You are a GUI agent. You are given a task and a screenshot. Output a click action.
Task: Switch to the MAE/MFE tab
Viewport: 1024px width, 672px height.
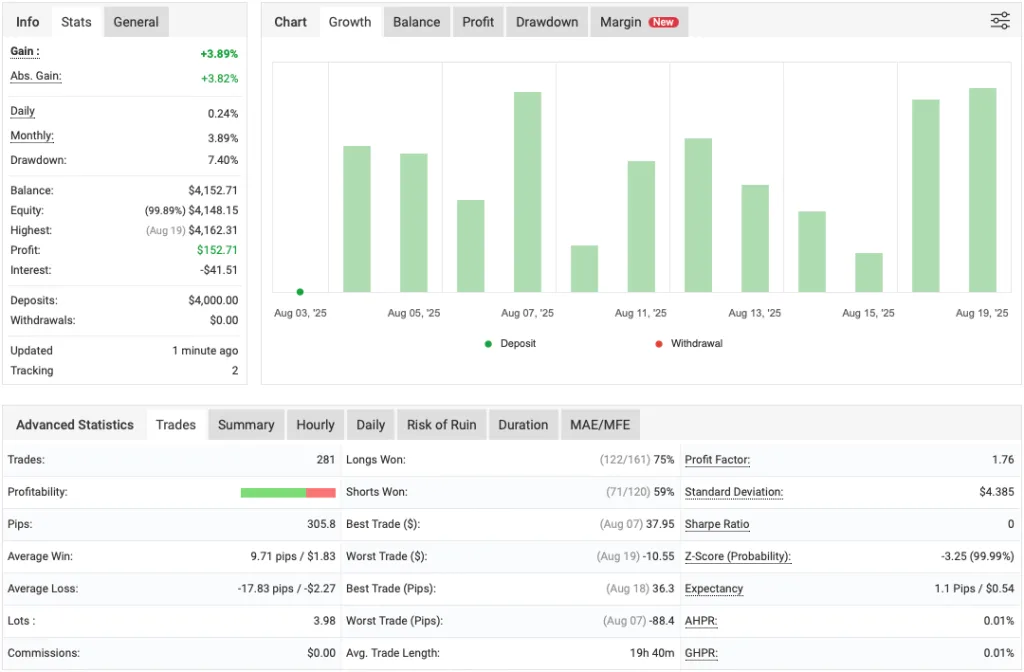[600, 424]
